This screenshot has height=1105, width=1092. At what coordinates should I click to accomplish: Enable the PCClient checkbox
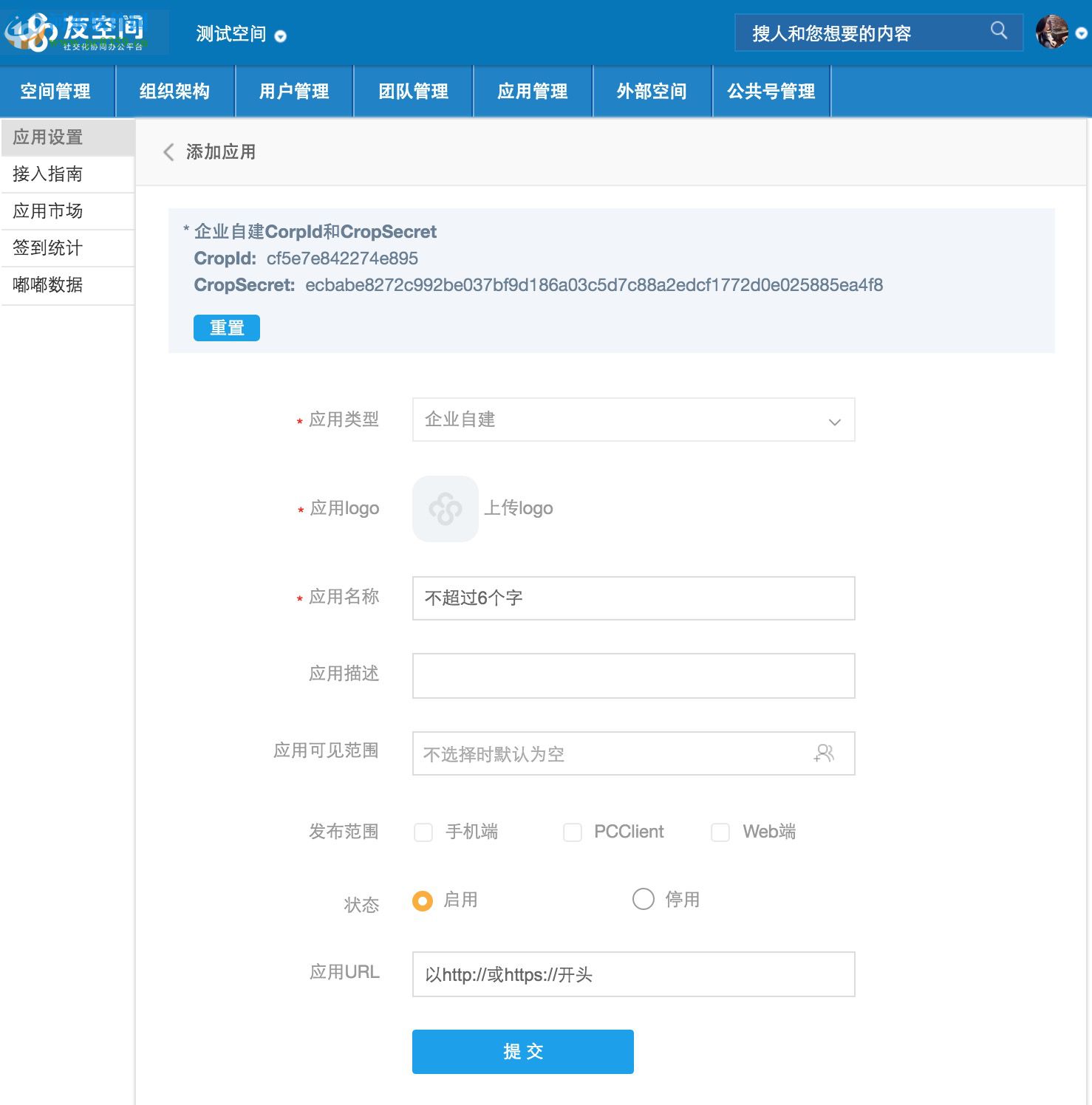tap(573, 832)
